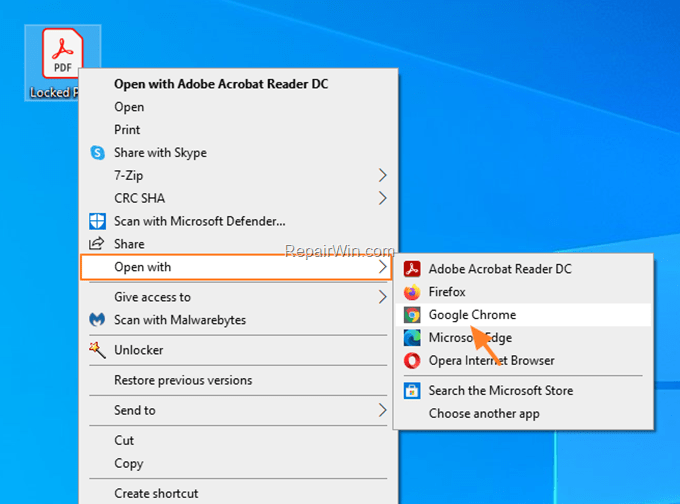
Task: Select the Unlocker menu entry
Action: tap(238, 350)
